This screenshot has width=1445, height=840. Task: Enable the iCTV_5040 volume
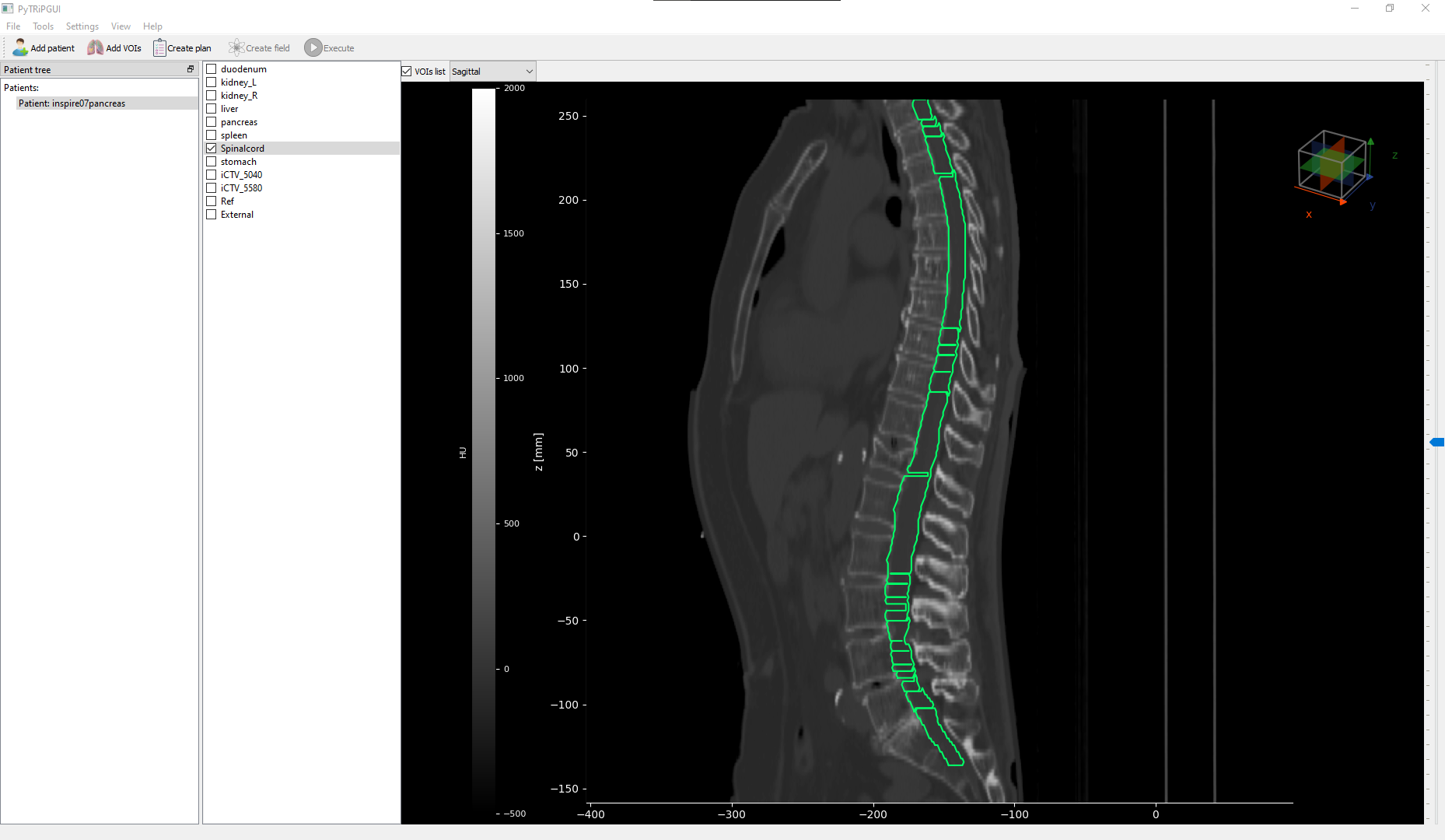(x=211, y=174)
